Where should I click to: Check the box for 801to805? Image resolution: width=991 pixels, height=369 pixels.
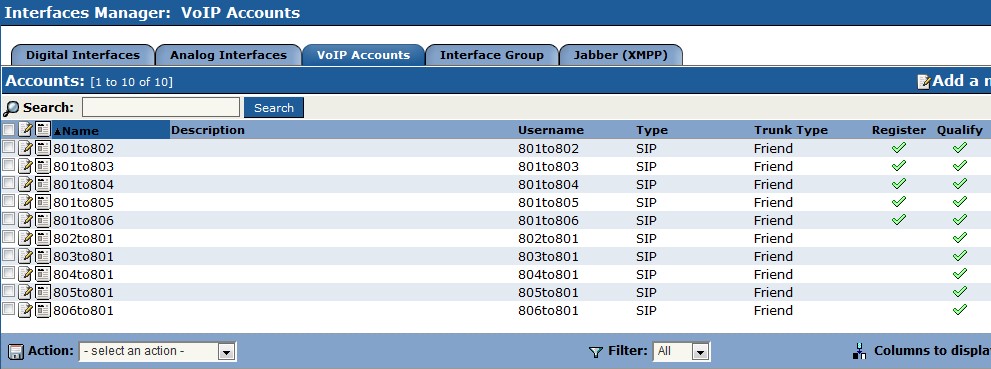click(9, 201)
